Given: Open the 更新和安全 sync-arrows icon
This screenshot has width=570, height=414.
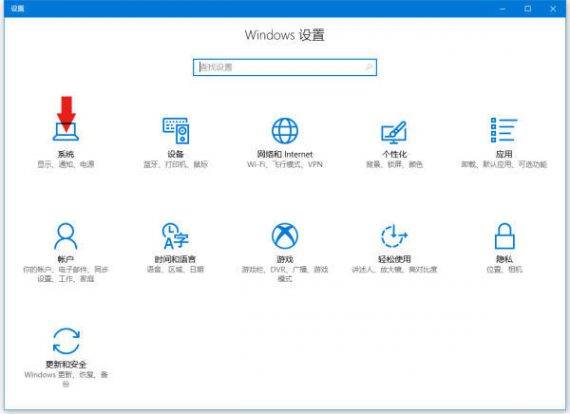Looking at the screenshot, I should pos(66,341).
